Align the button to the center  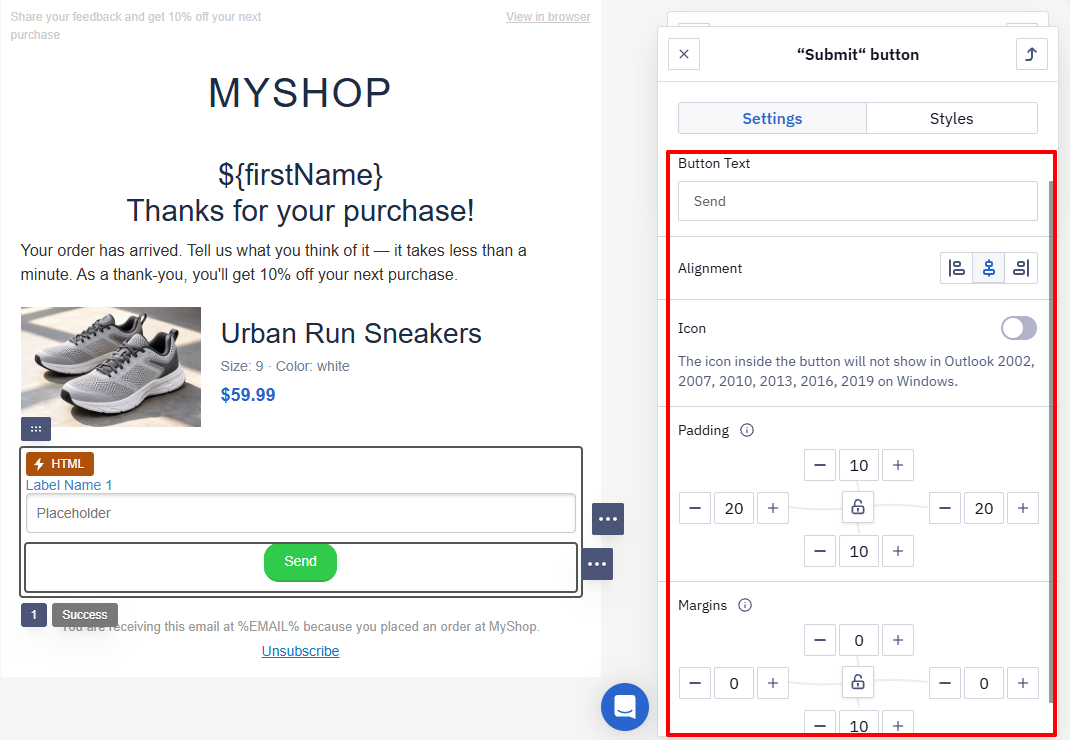(x=988, y=268)
